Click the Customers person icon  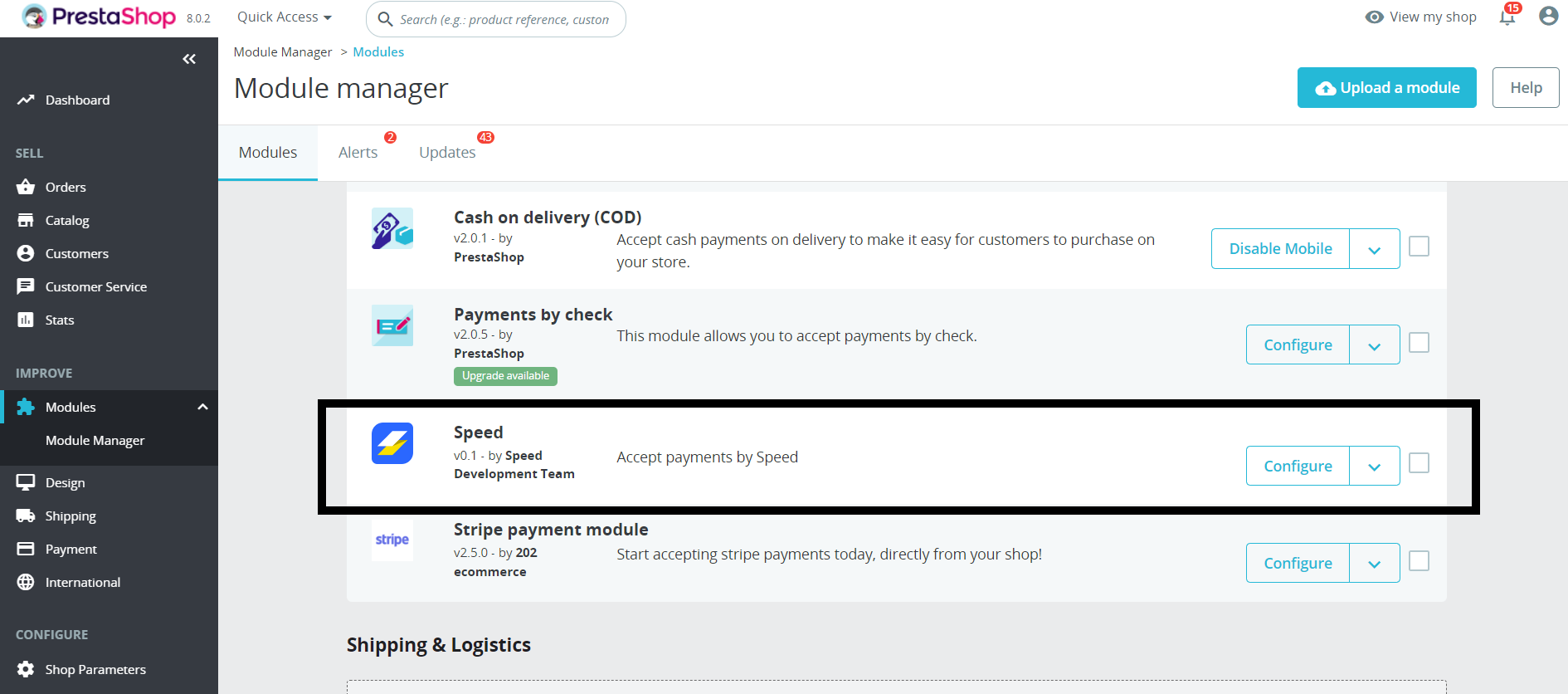[26, 253]
